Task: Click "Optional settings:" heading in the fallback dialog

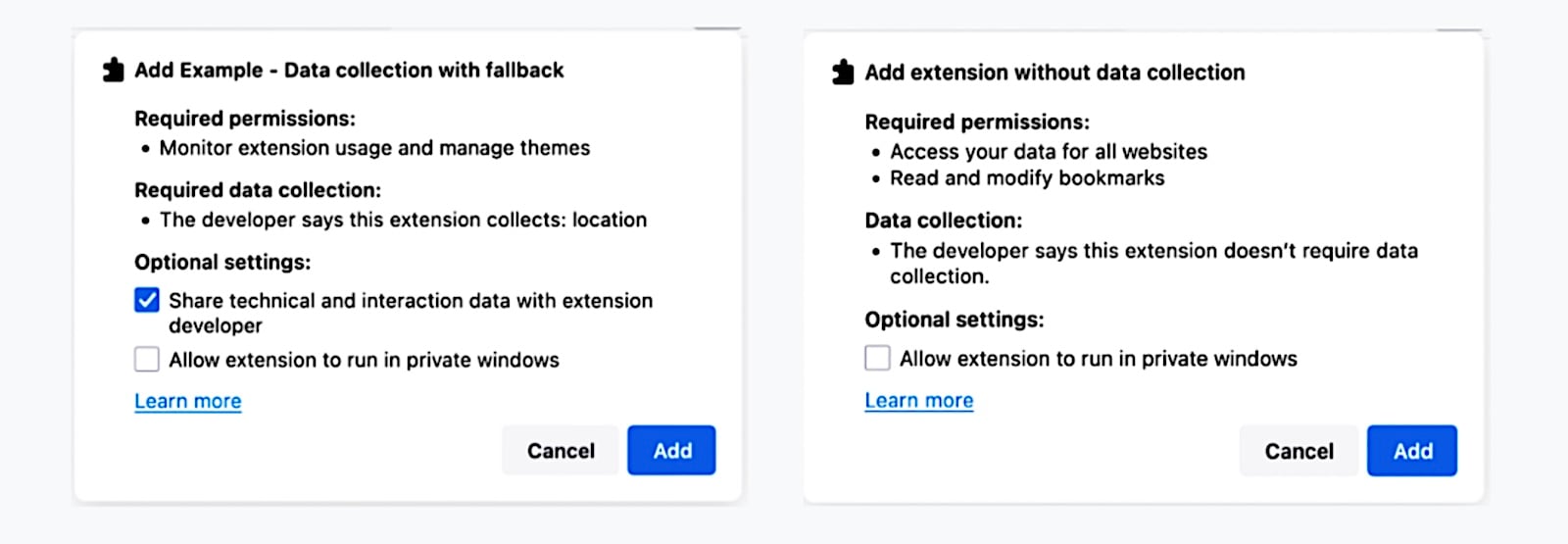Action: pos(222,262)
